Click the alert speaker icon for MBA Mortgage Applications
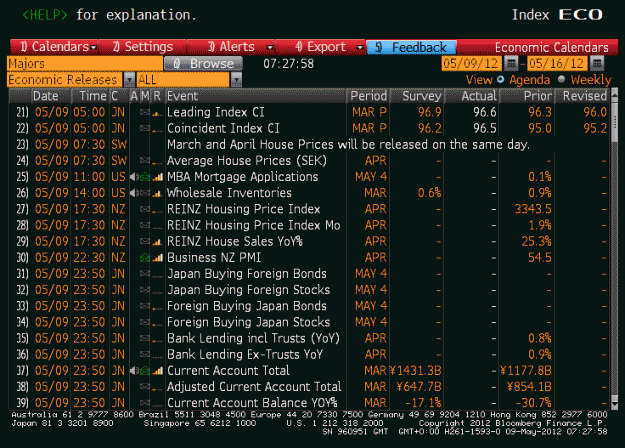The height and width of the screenshot is (448, 625). click(134, 177)
